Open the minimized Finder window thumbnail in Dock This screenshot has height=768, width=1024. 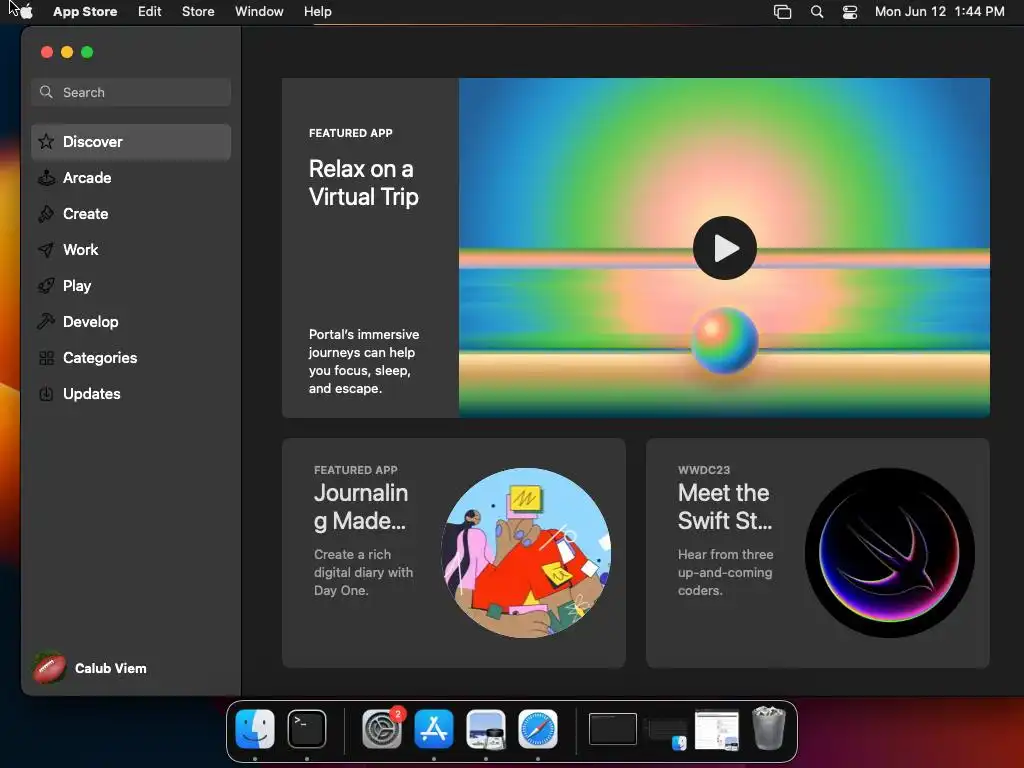point(665,733)
